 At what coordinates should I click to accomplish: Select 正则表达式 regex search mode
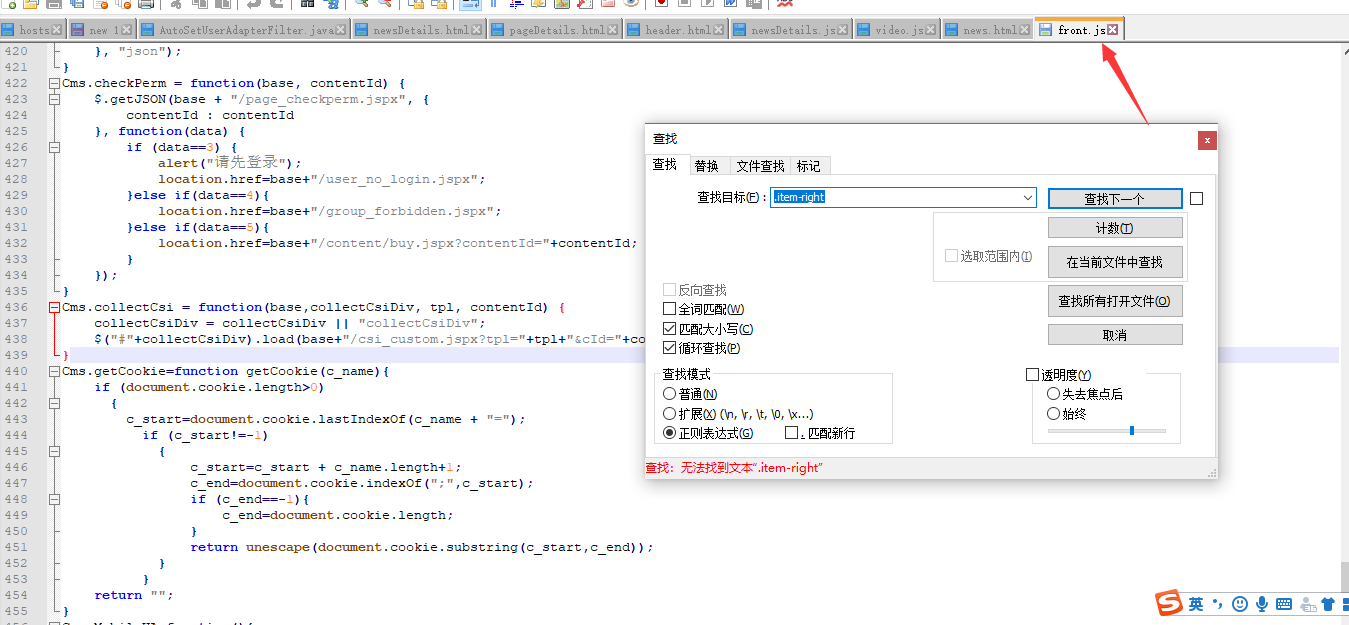(x=670, y=433)
